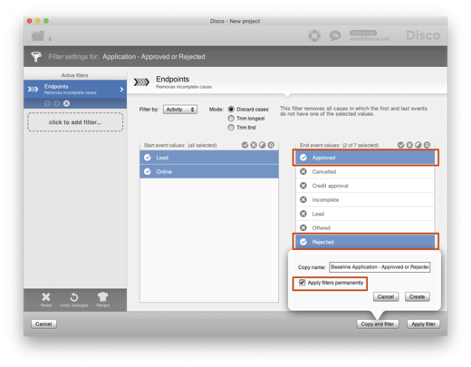Select Discard cases mode
Viewport: 471px width, 367px height.
click(231, 109)
